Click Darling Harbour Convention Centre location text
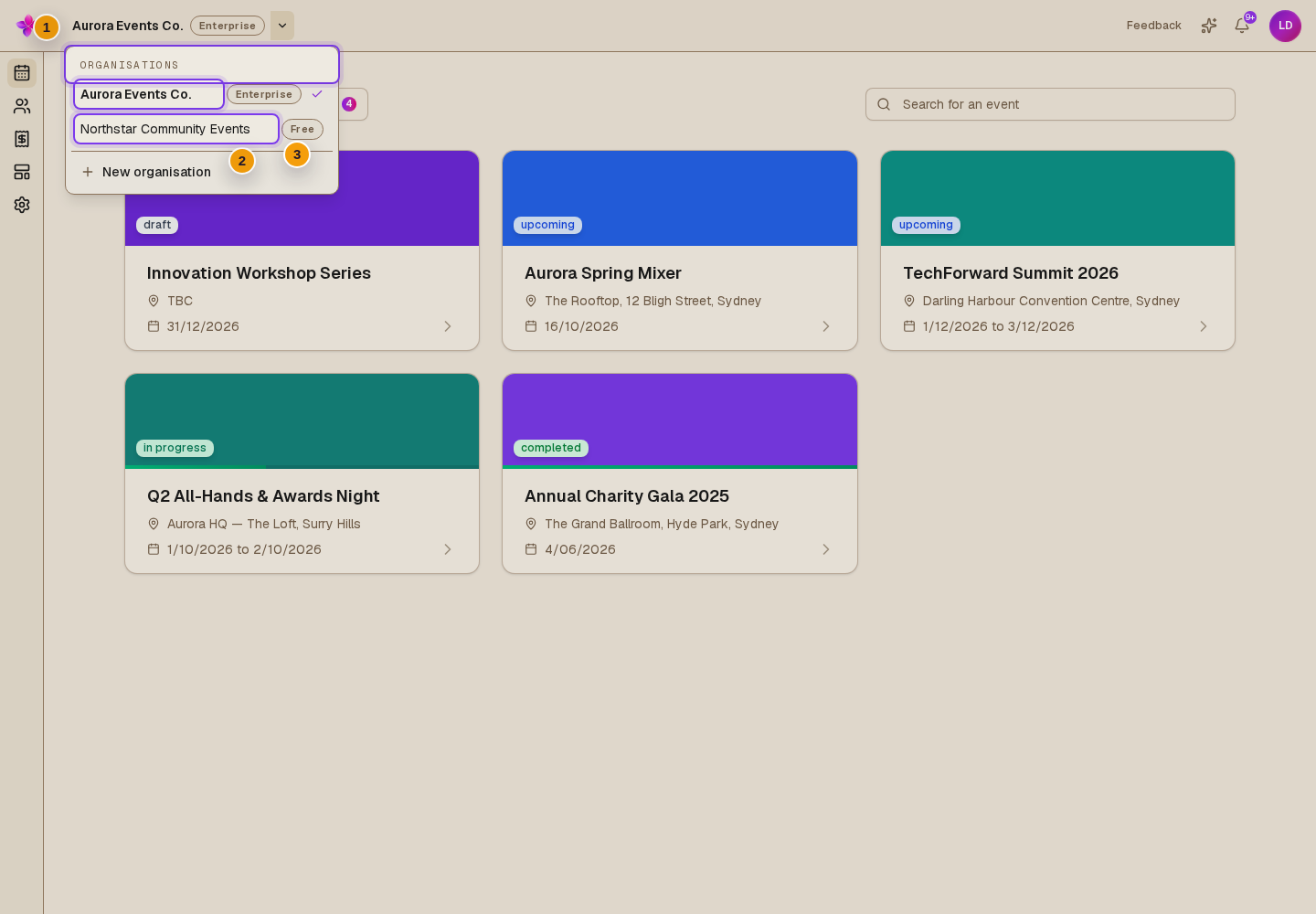 click(x=1051, y=301)
